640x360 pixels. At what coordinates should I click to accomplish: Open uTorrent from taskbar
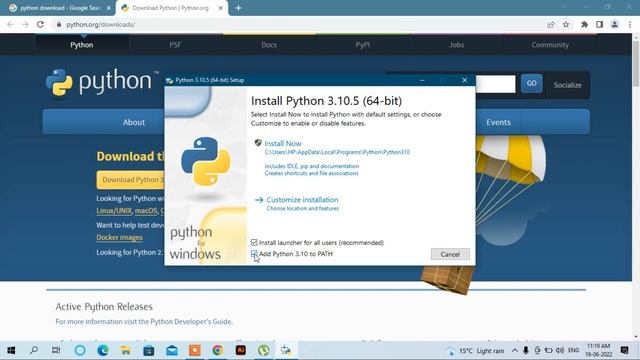[x=264, y=350]
